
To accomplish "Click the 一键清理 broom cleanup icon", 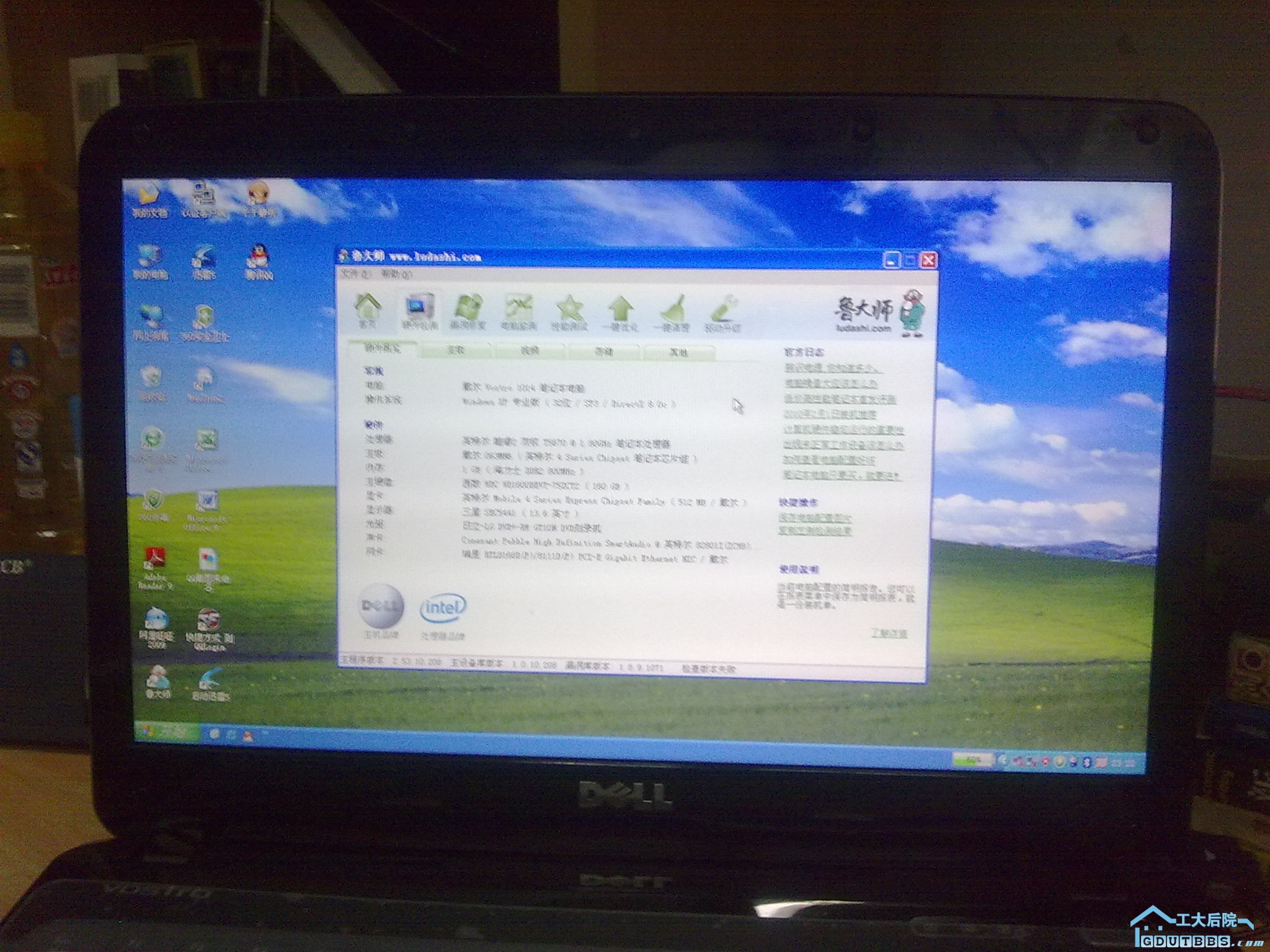I will click(x=672, y=312).
